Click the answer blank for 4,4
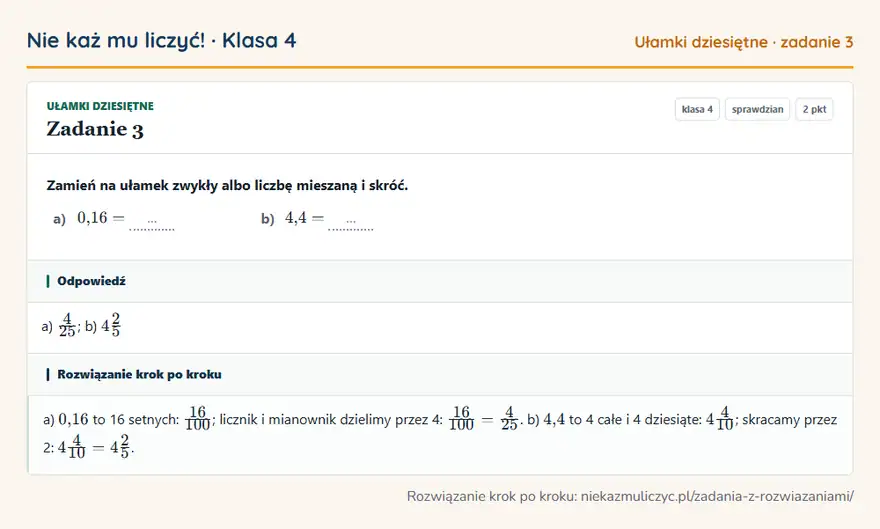Image resolution: width=880 pixels, height=529 pixels. click(351, 224)
